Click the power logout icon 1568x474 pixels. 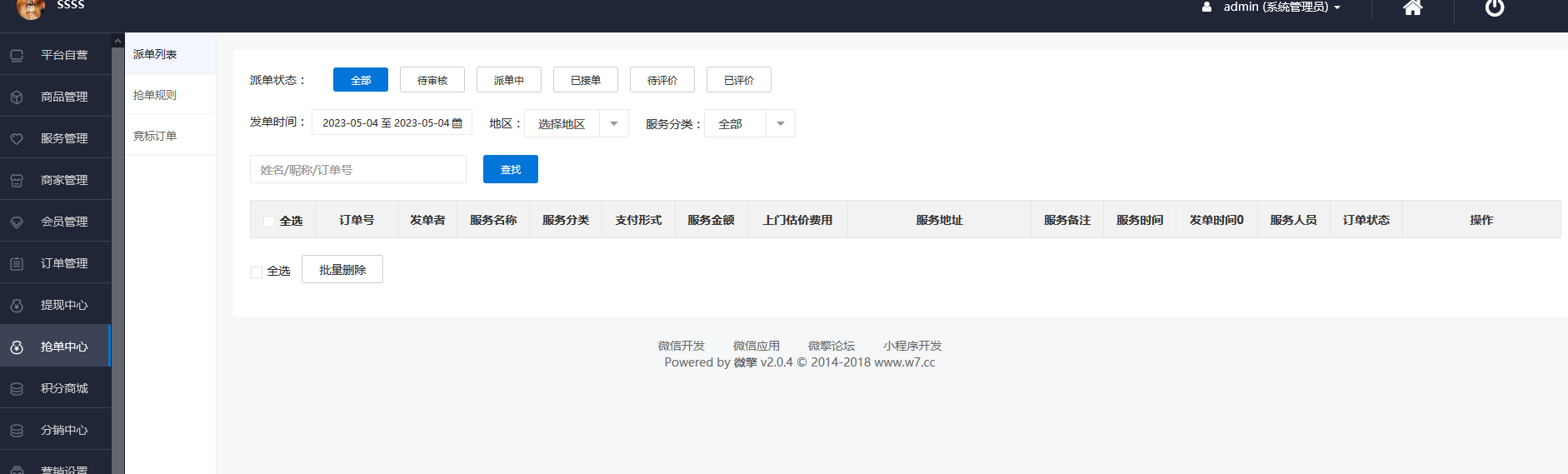(1495, 7)
